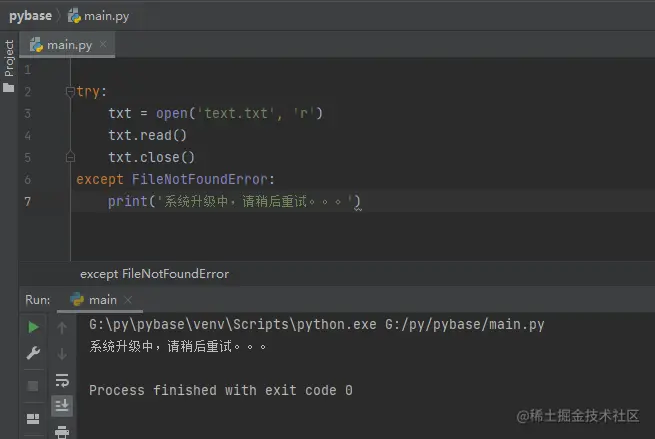Toggle soft-wrap in run console

coord(62,380)
